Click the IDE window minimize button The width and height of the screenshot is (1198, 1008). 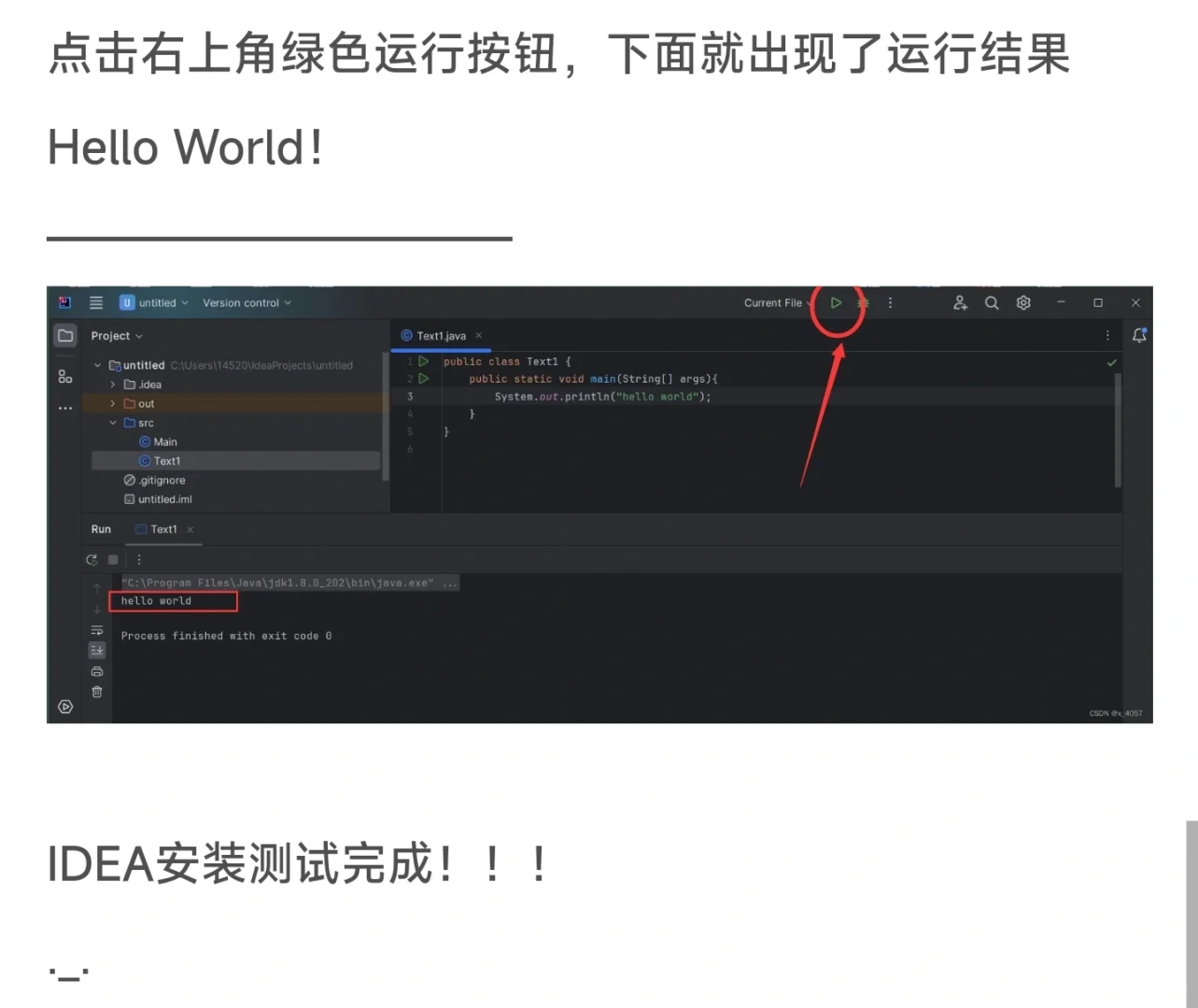(1061, 302)
